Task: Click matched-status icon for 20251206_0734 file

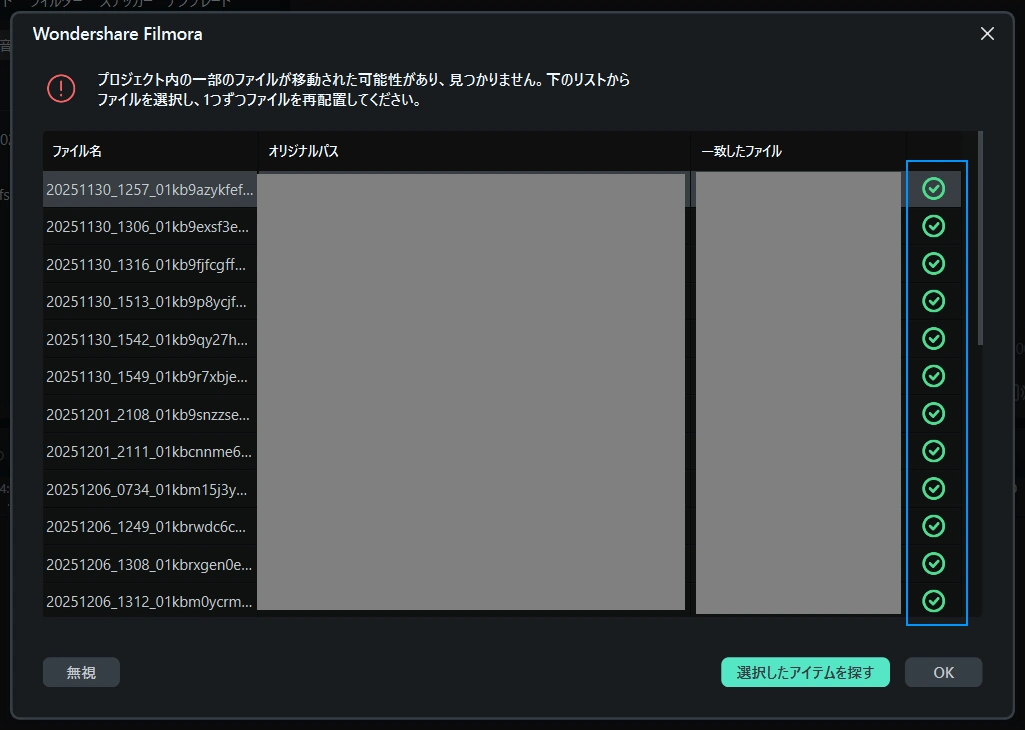Action: (x=933, y=488)
